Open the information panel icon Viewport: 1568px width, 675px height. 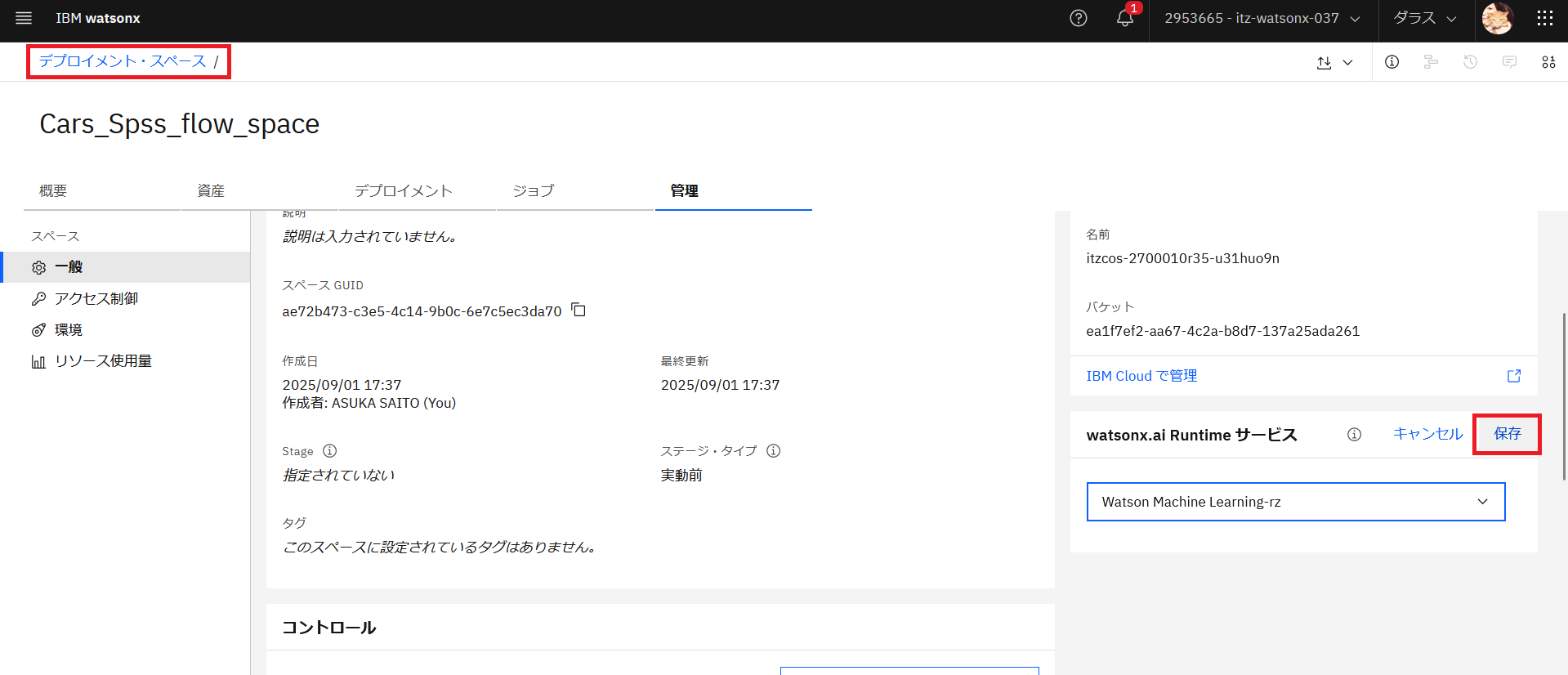pos(1392,62)
